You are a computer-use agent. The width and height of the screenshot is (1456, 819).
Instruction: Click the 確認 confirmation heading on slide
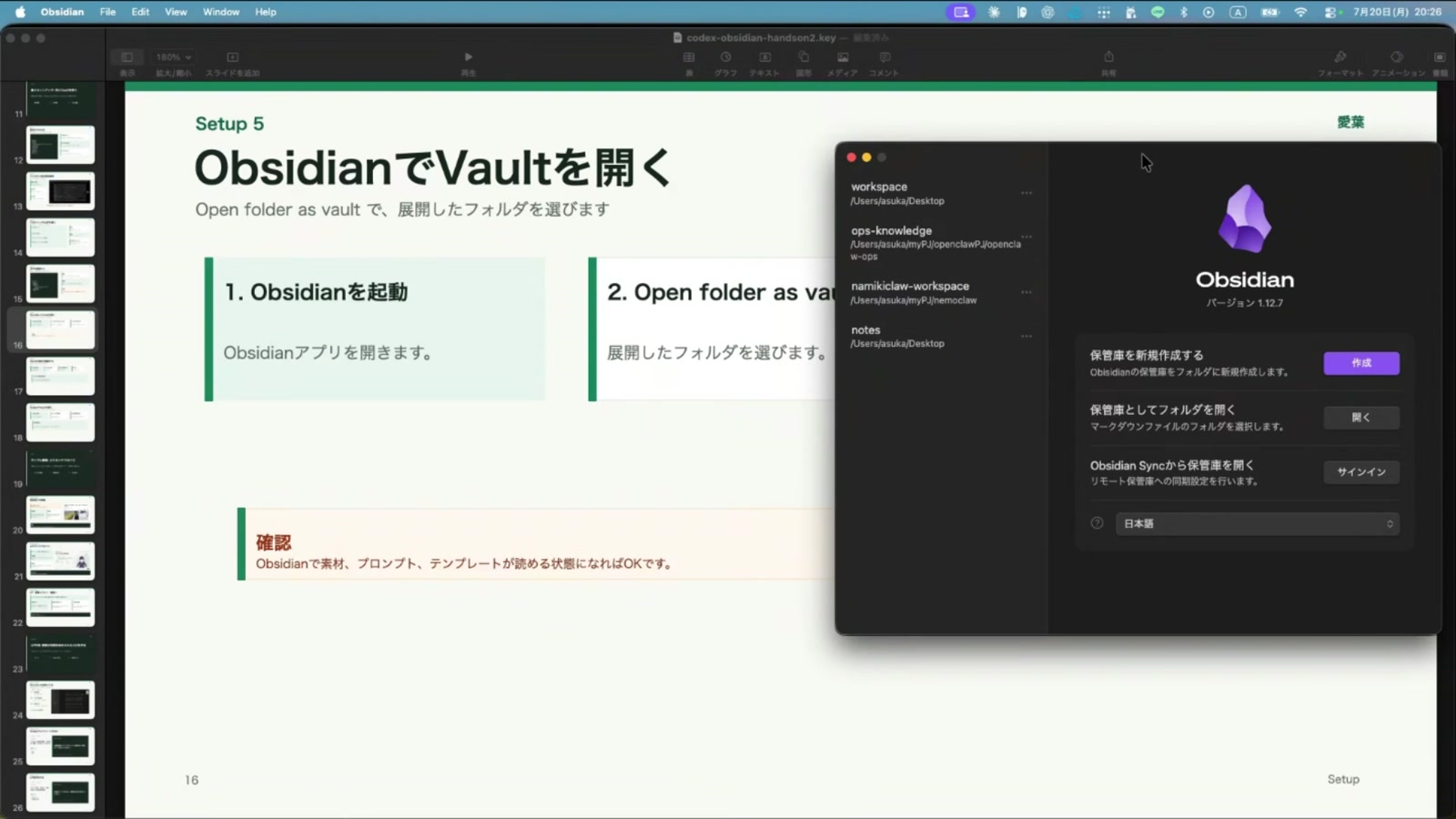click(273, 542)
